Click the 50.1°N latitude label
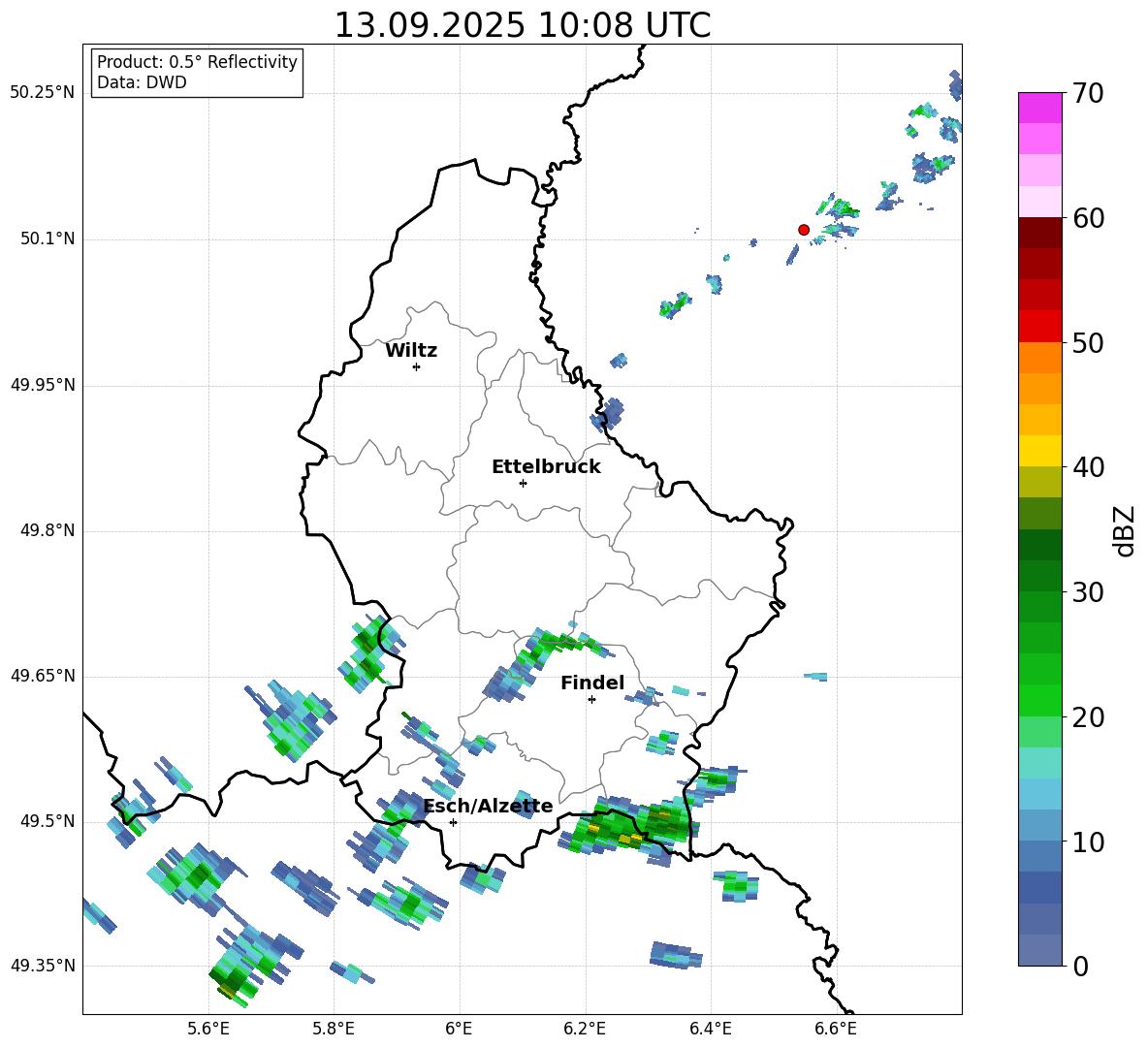Image resolution: width=1148 pixels, height=1048 pixels. pyautogui.click(x=48, y=239)
